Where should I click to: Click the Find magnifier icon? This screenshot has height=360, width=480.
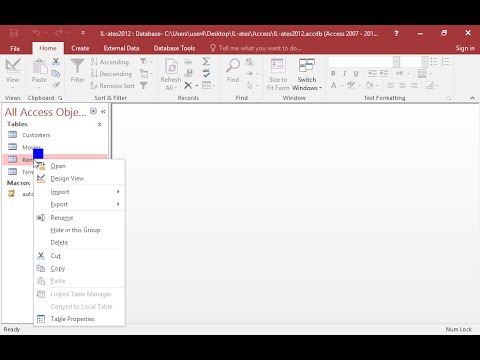tap(233, 66)
